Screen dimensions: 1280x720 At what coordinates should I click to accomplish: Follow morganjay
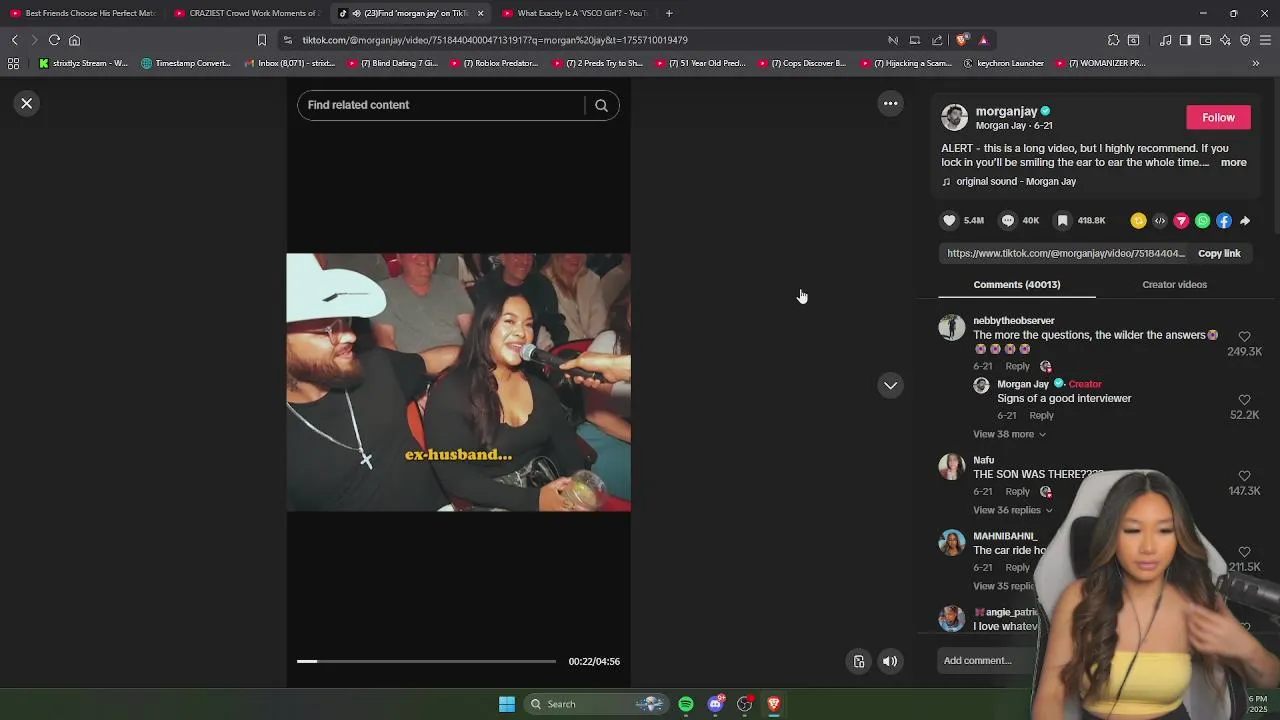(x=1218, y=118)
